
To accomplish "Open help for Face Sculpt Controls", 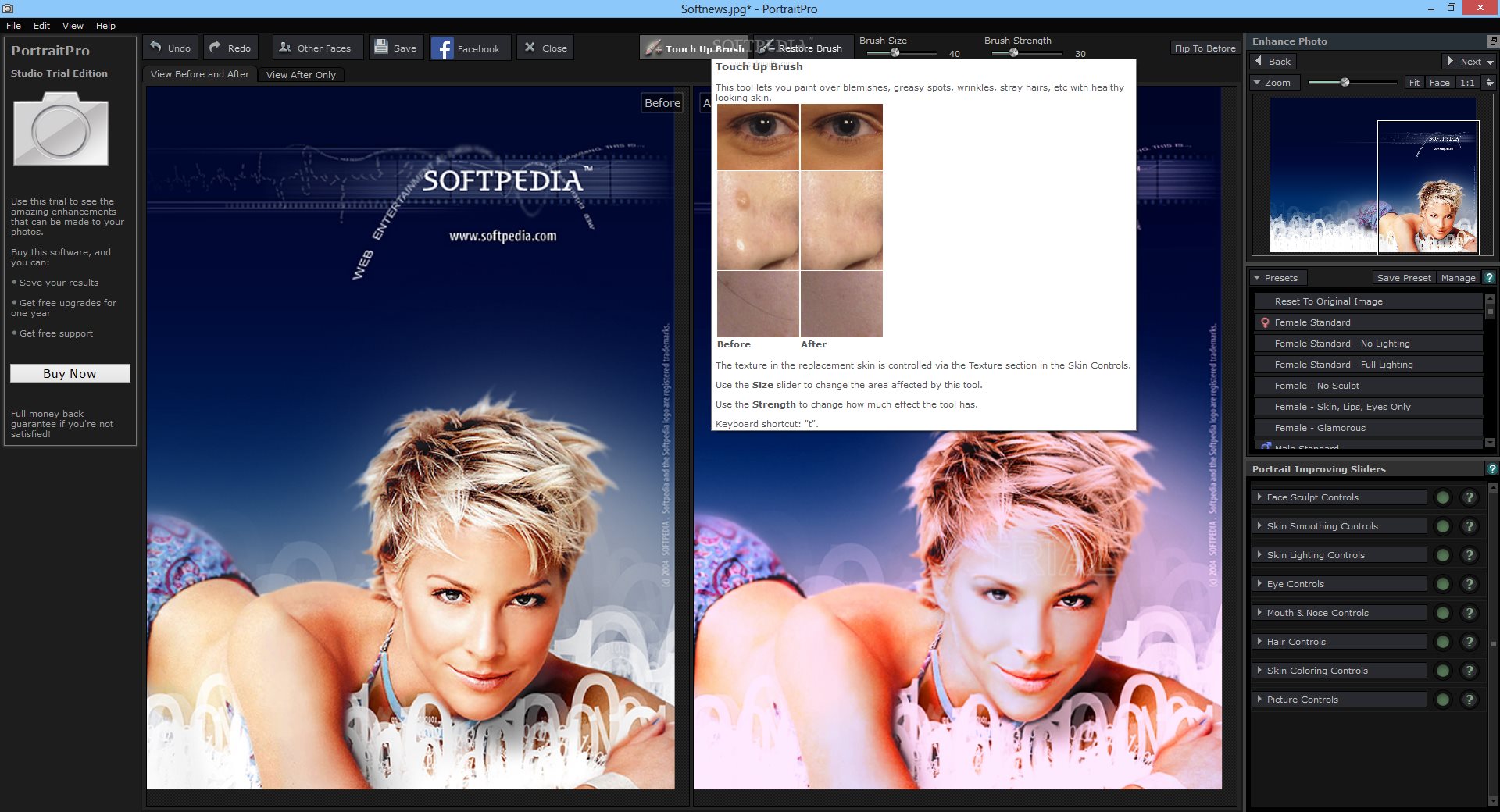I will pyautogui.click(x=1470, y=497).
